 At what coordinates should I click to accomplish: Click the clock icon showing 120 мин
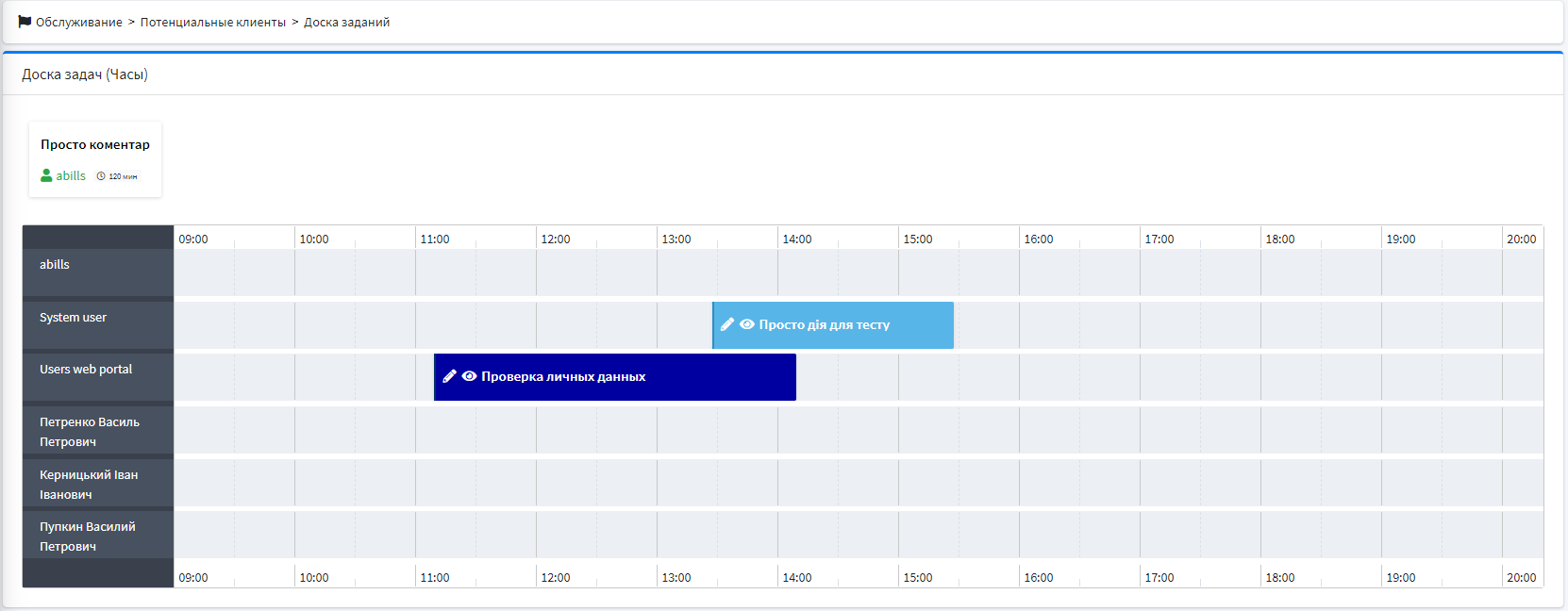(x=101, y=176)
